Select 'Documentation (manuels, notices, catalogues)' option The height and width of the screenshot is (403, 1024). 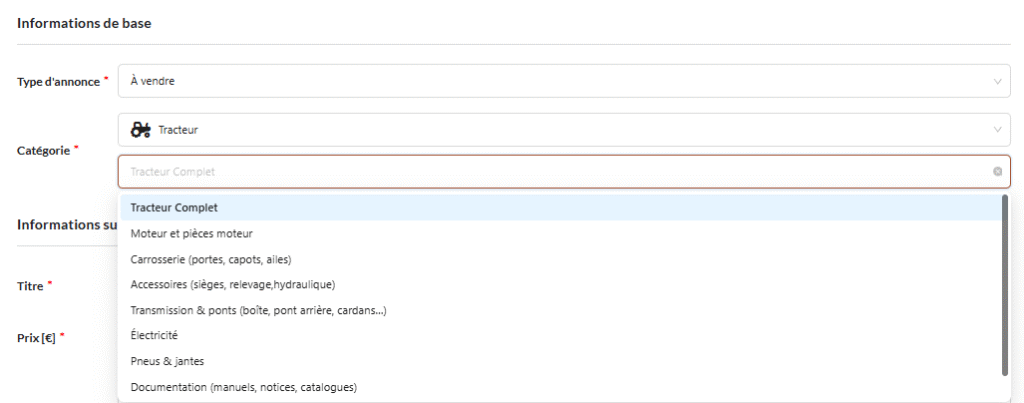click(243, 386)
